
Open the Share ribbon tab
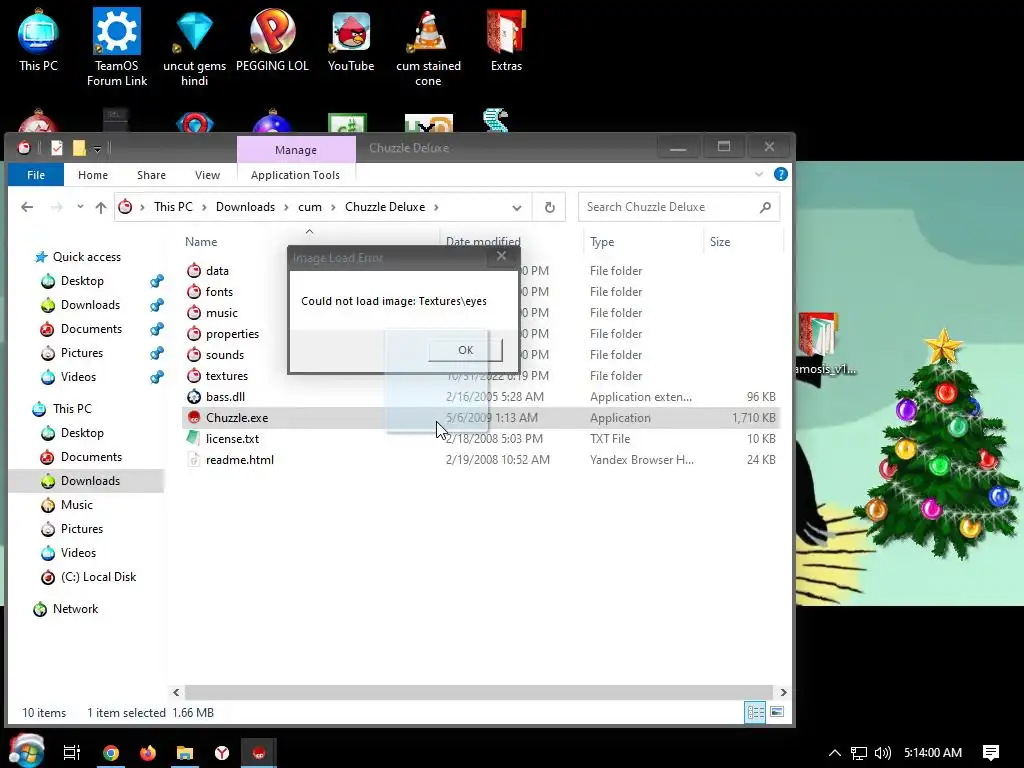tap(152, 175)
